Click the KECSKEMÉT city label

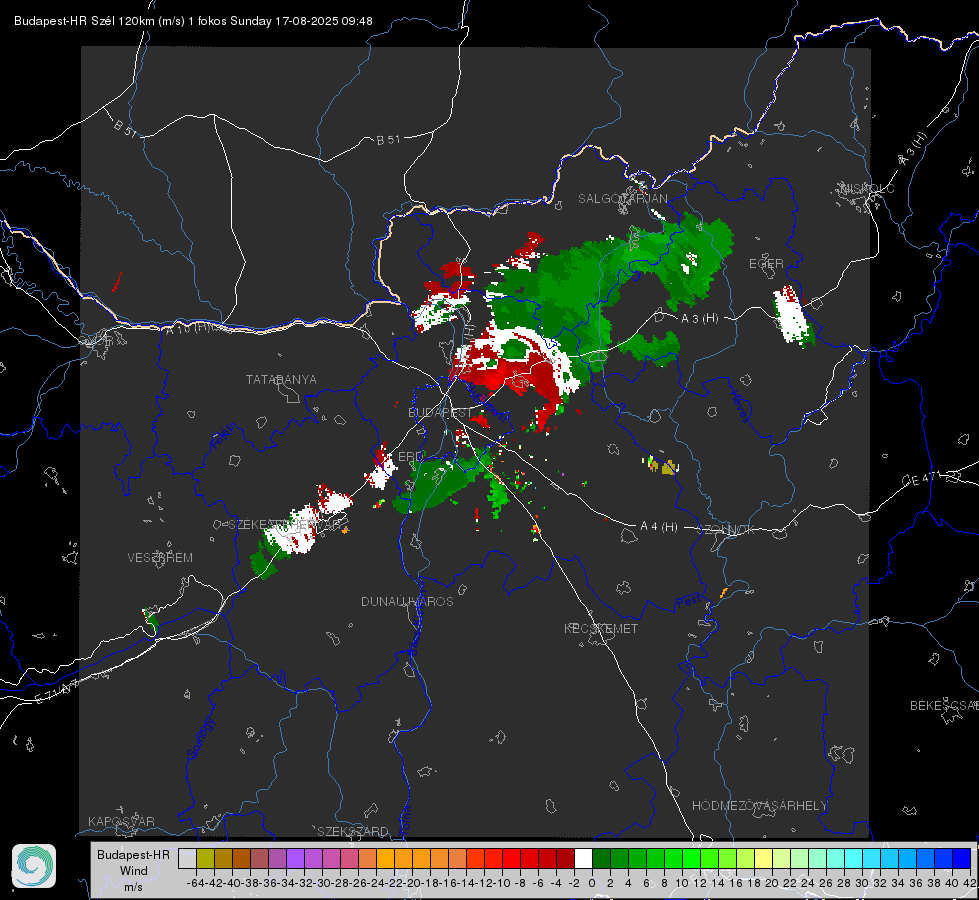[601, 628]
